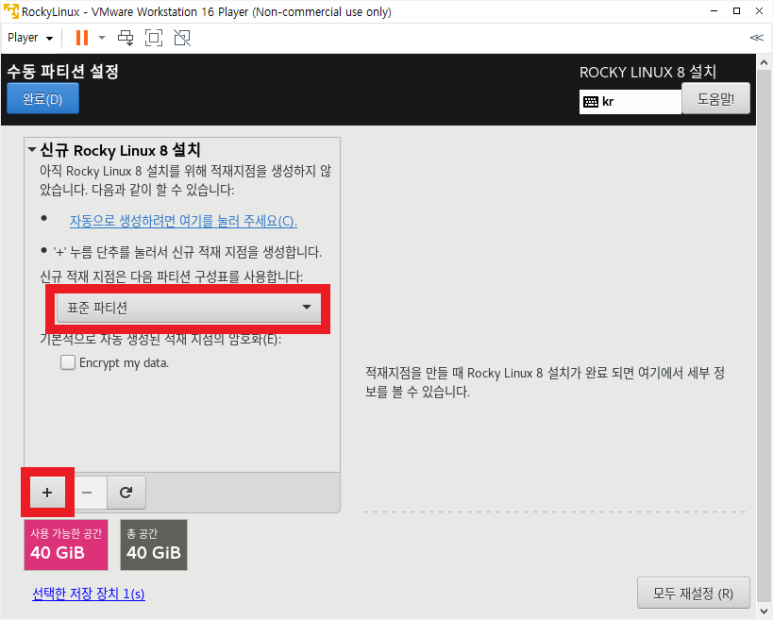The width and height of the screenshot is (773, 620).
Task: Click the 수동 파티션 설정 heading
Action: point(63,71)
